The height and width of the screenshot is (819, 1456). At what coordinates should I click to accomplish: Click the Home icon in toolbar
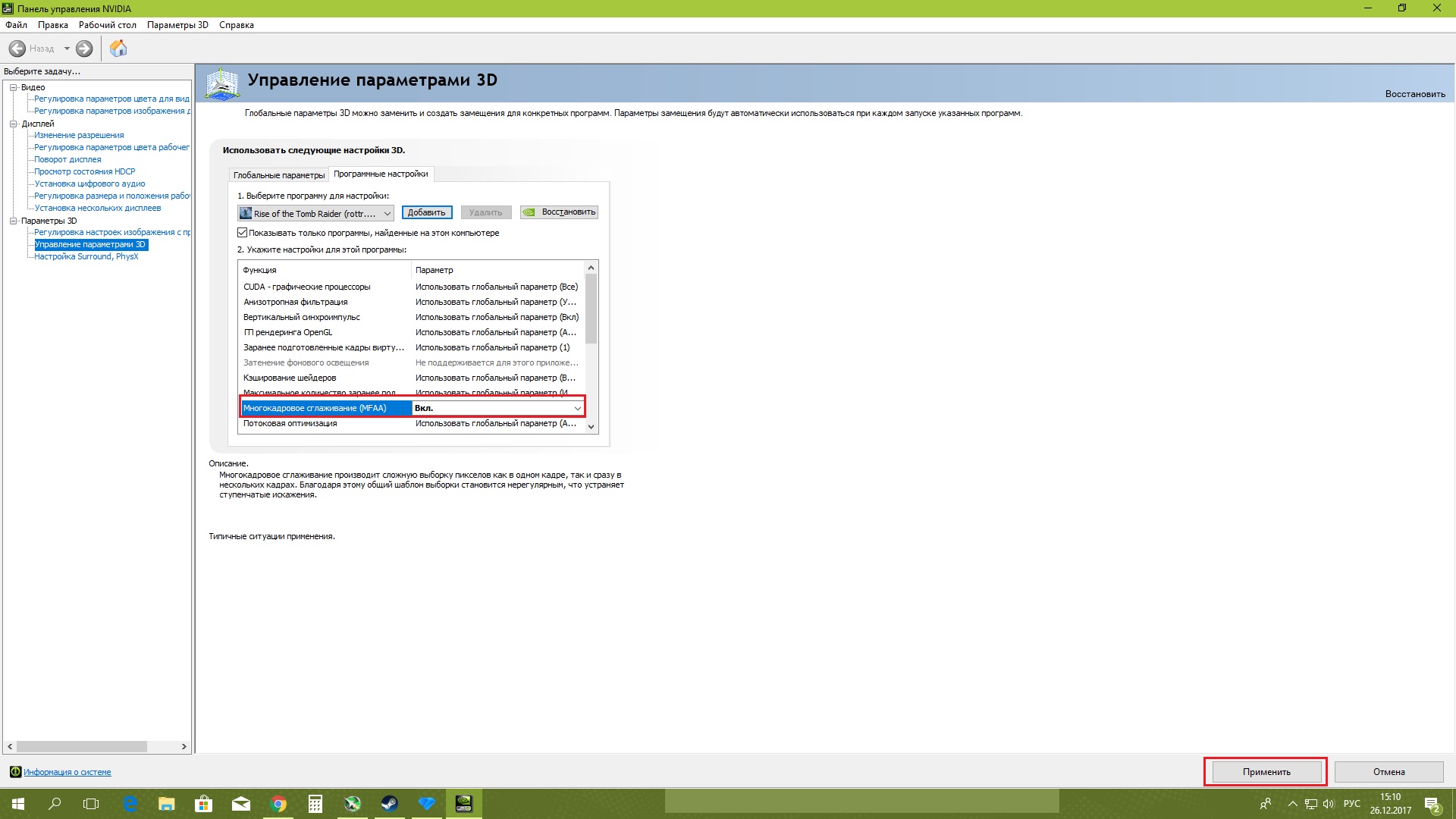pos(118,49)
